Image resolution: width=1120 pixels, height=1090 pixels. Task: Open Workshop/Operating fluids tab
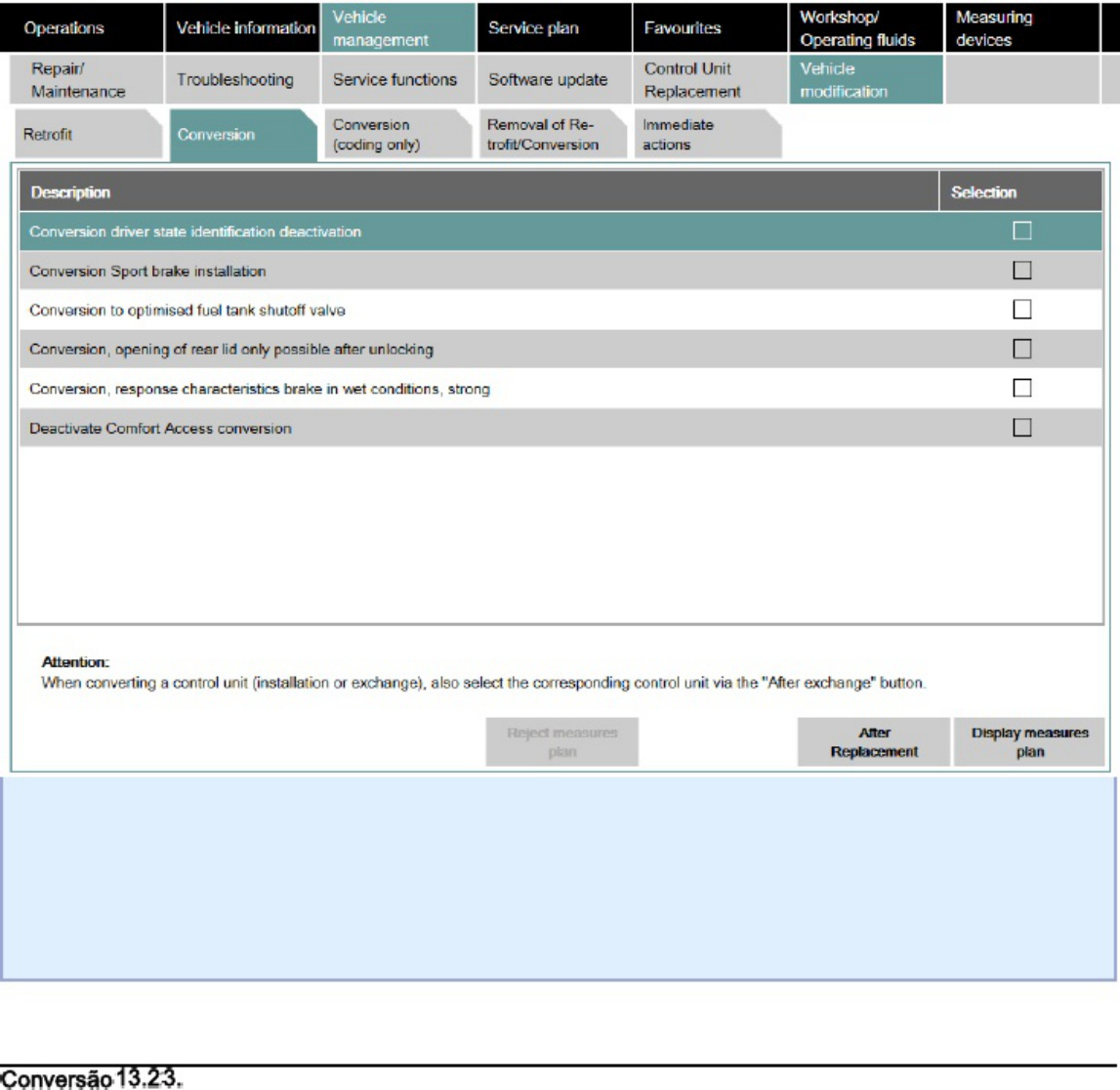866,27
